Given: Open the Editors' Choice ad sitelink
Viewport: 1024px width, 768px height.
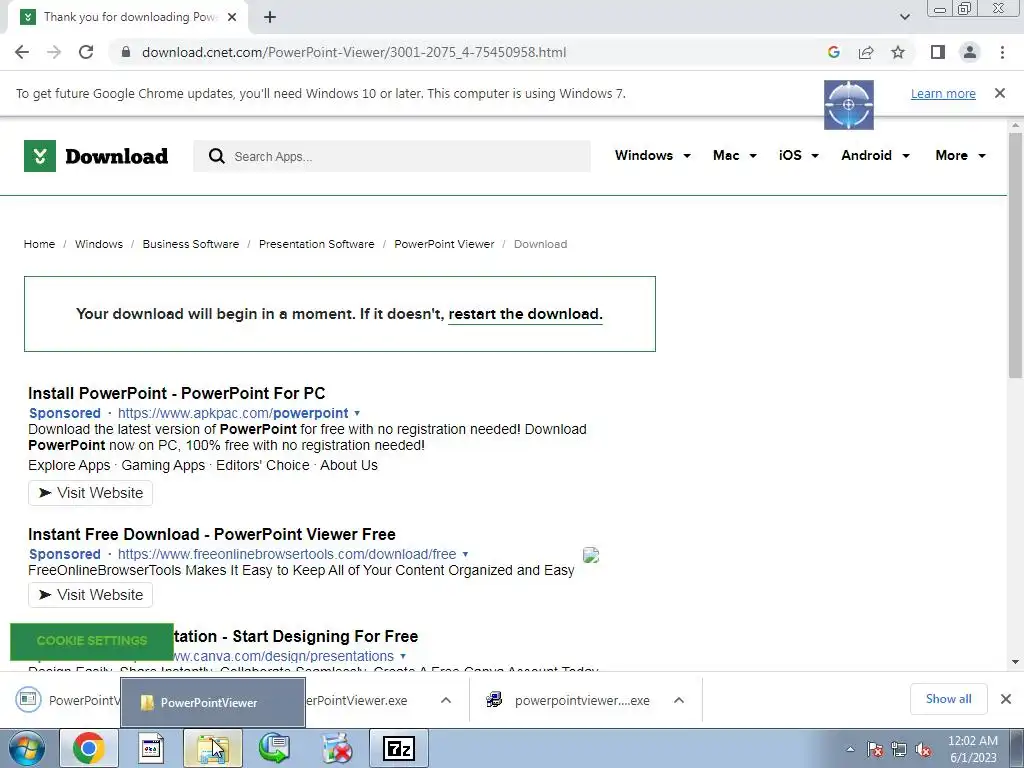Looking at the screenshot, I should pyautogui.click(x=263, y=465).
